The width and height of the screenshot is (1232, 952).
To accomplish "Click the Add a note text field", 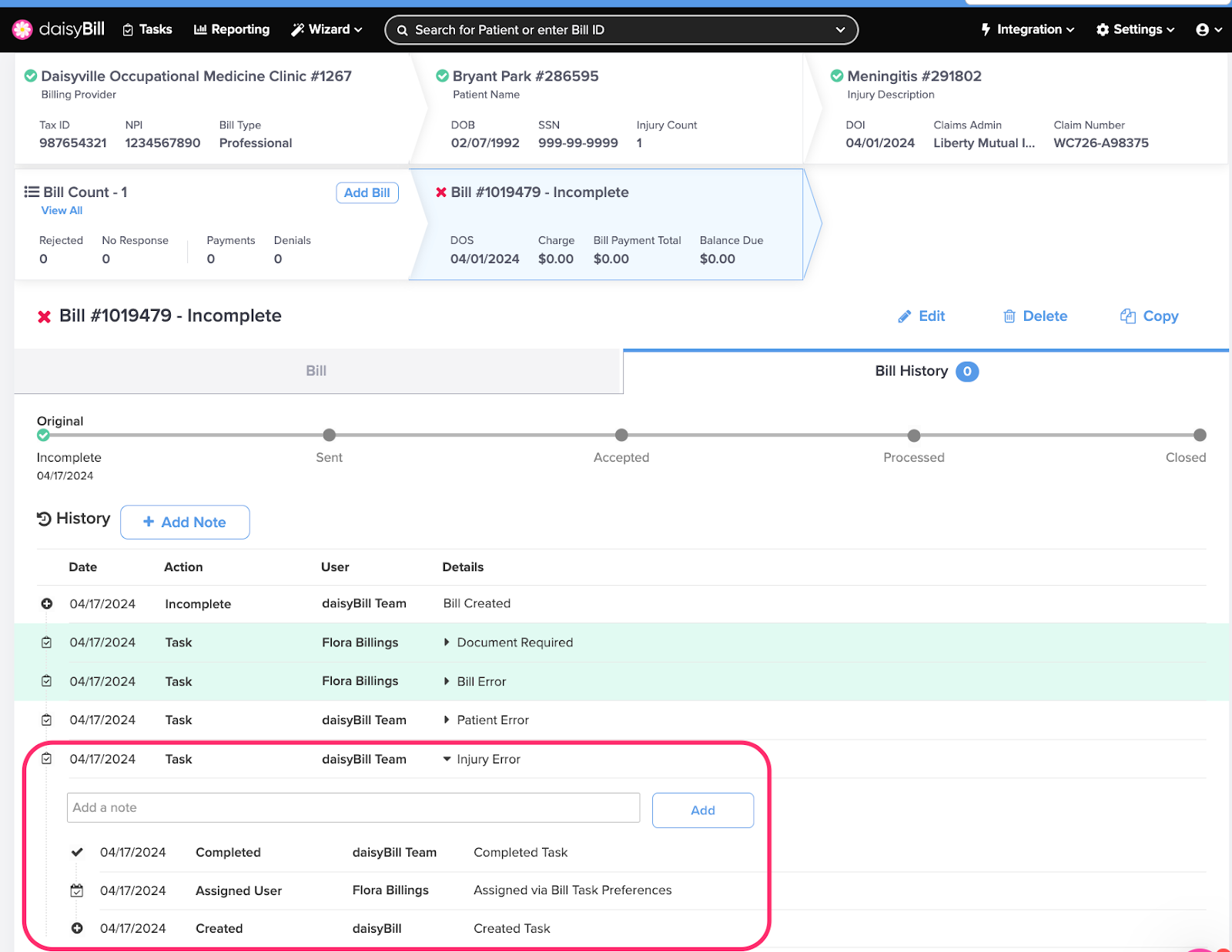I will point(353,808).
